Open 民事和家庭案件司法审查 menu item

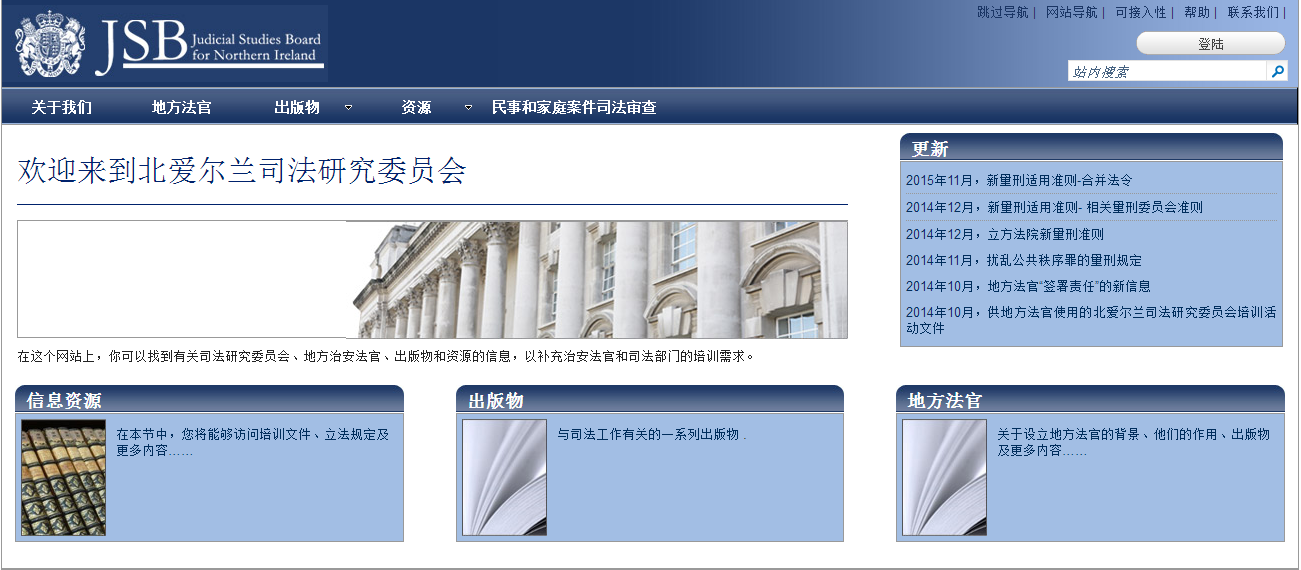point(574,107)
